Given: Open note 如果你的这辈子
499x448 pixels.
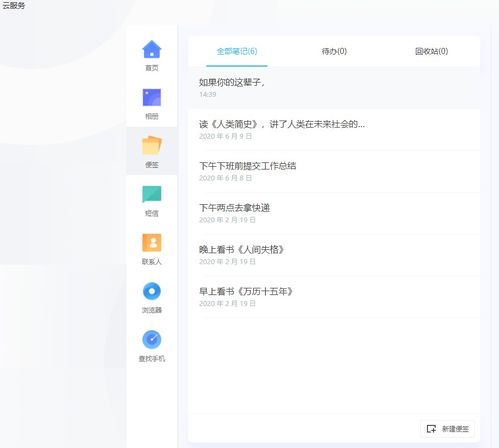Looking at the screenshot, I should tap(334, 88).
